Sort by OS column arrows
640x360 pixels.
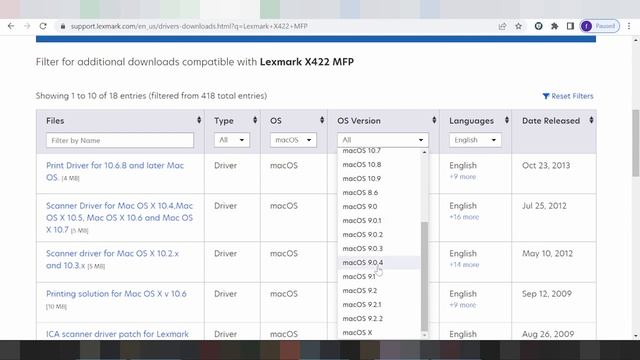[322, 120]
